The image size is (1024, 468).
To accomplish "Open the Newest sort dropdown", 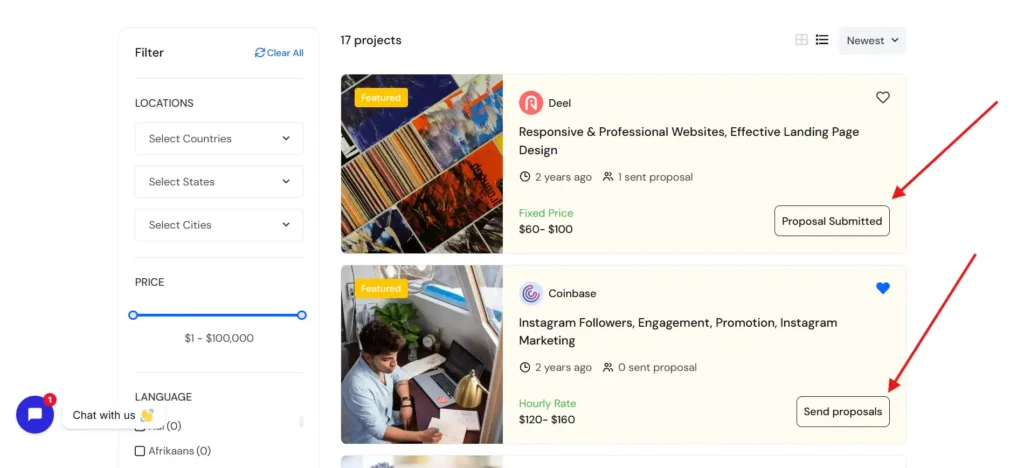I will click(x=872, y=41).
